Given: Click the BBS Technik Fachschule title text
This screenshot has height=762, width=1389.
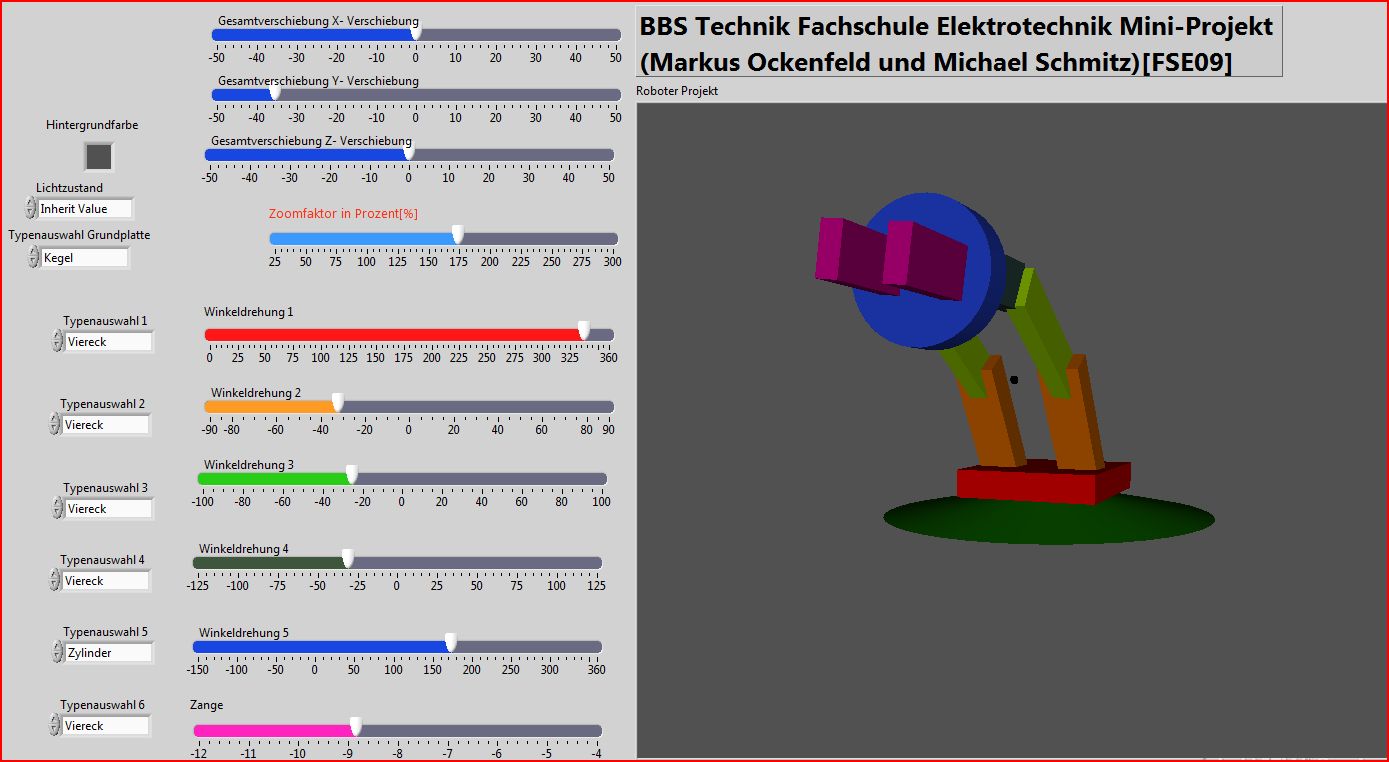Looking at the screenshot, I should pos(956,43).
